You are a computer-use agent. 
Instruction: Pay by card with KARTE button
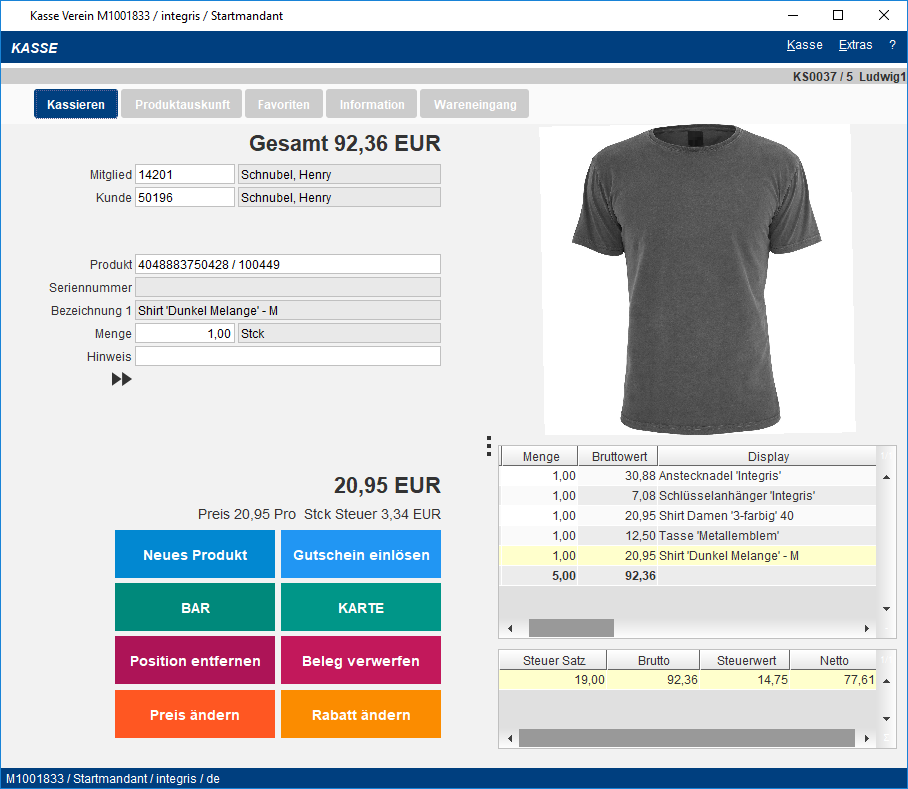click(x=361, y=608)
